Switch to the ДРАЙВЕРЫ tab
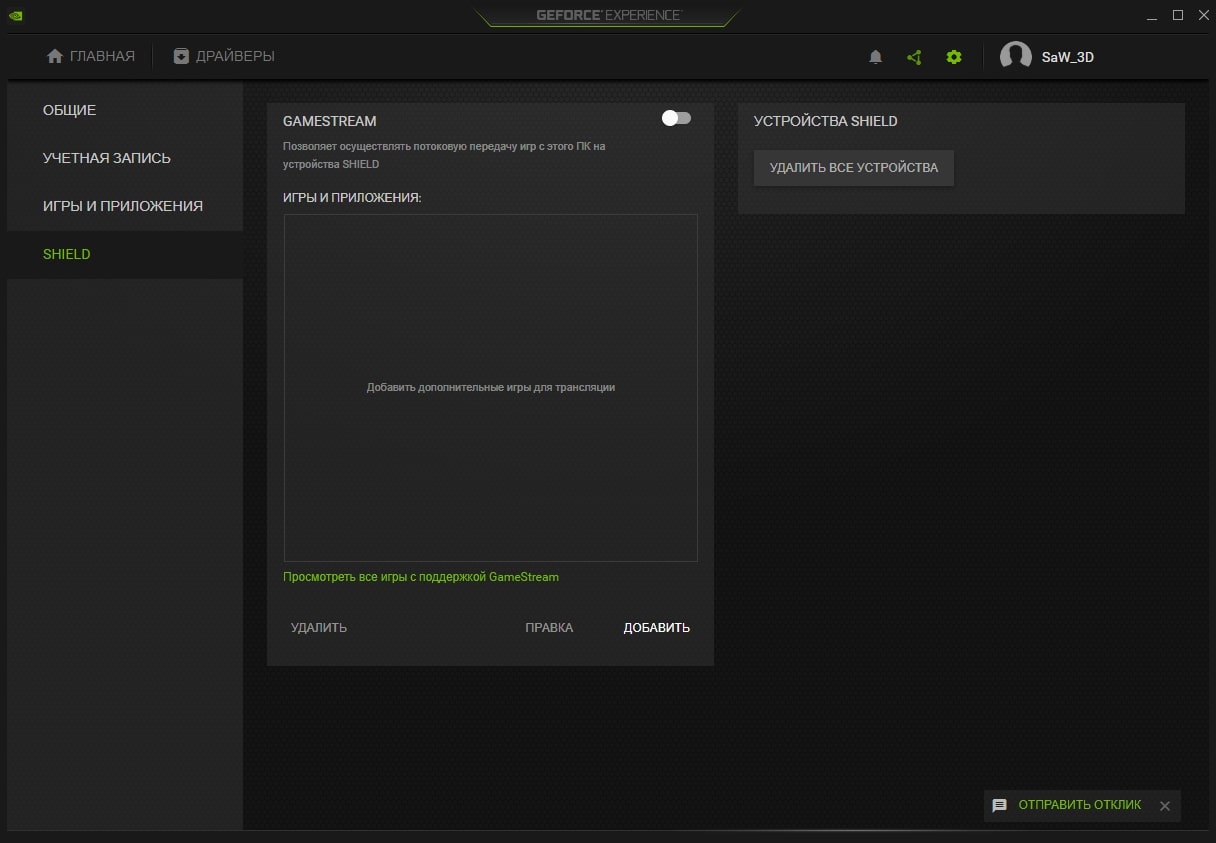The width and height of the screenshot is (1216, 843). coord(224,56)
